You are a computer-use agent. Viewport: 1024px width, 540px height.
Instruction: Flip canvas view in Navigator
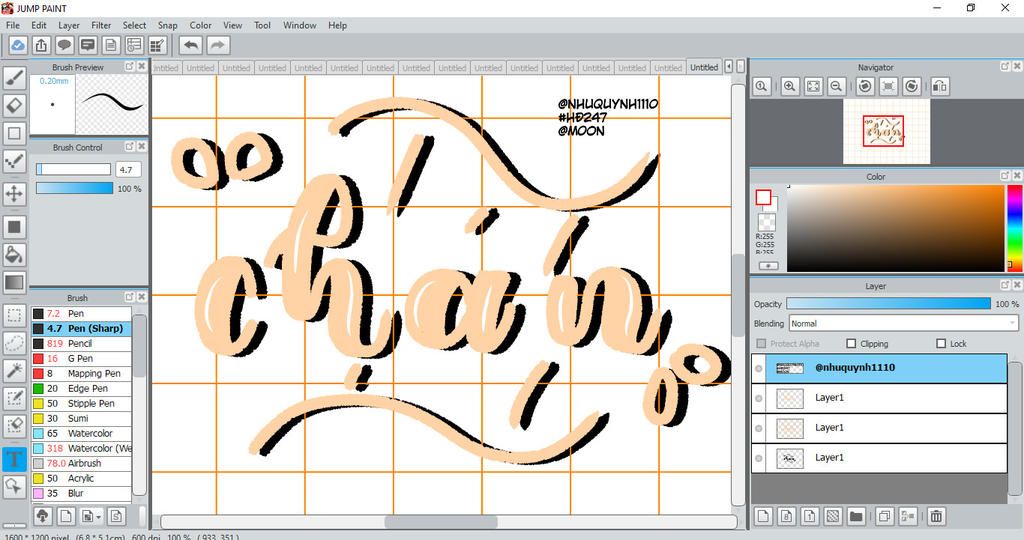[x=940, y=86]
